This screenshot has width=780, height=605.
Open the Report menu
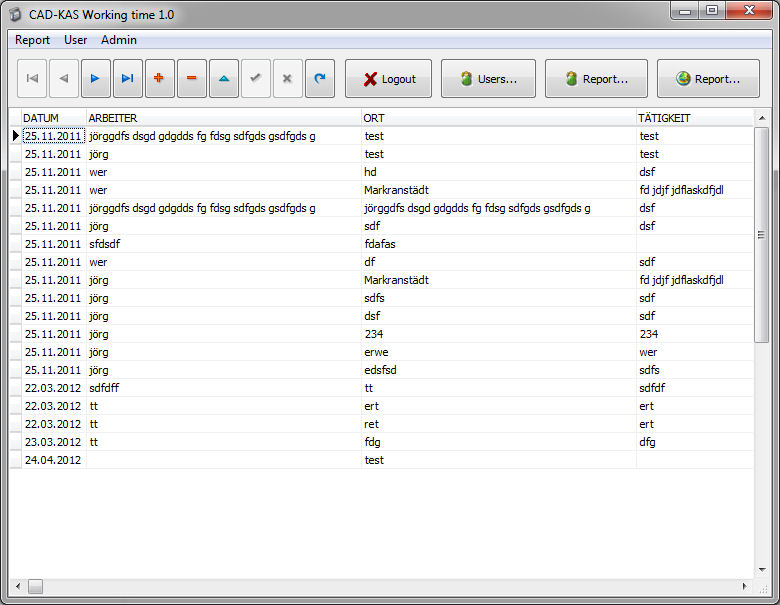coord(33,40)
